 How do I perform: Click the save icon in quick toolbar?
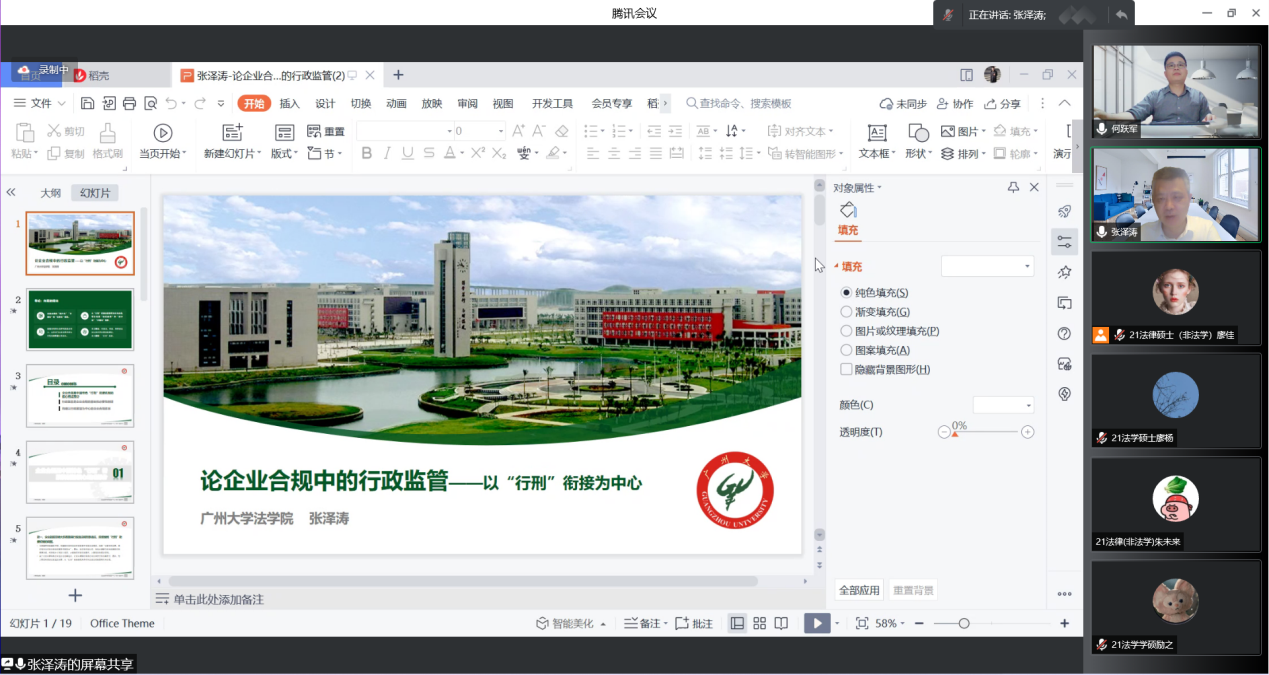(x=88, y=103)
